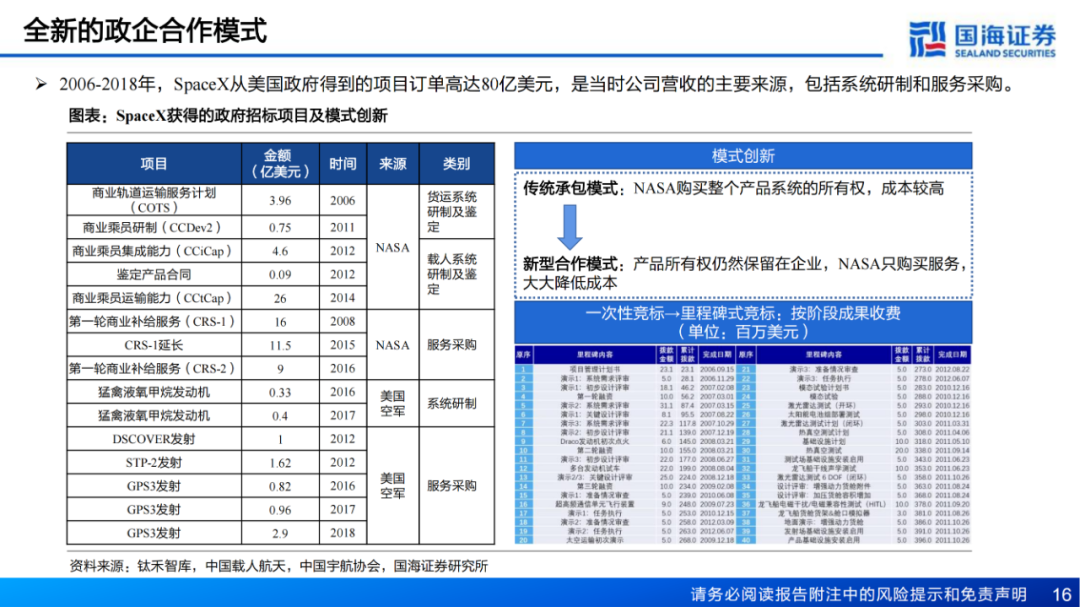
Task: Click the amount 0.96 for GPS3发射
Action: coord(280,510)
